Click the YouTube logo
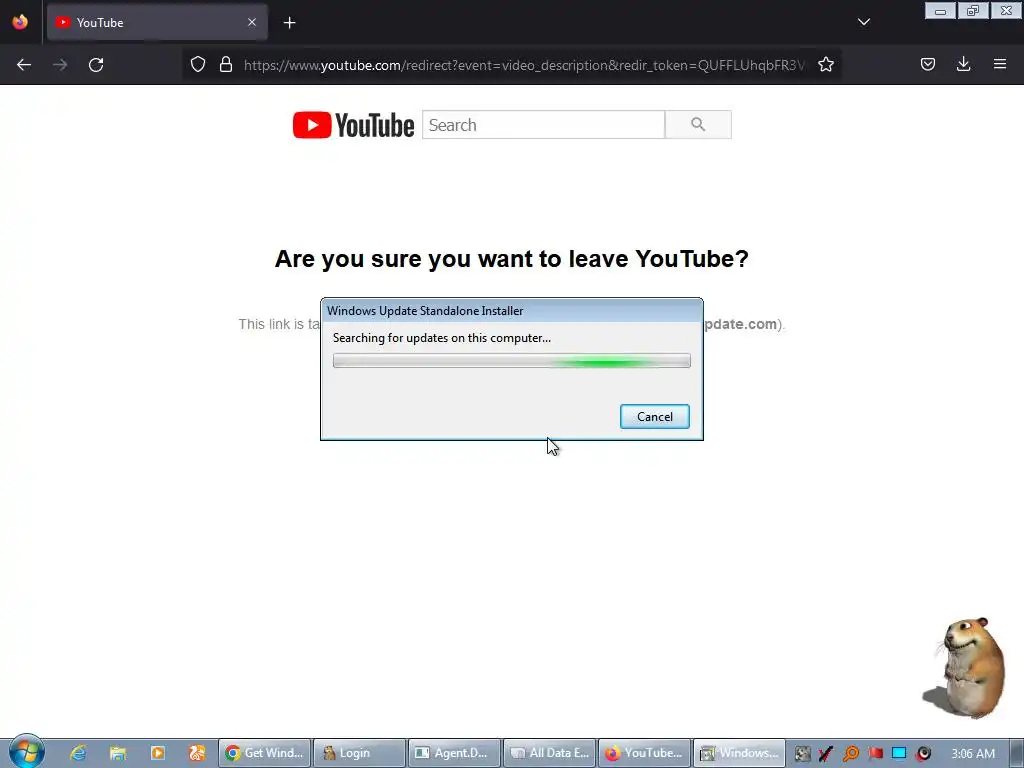 (353, 125)
